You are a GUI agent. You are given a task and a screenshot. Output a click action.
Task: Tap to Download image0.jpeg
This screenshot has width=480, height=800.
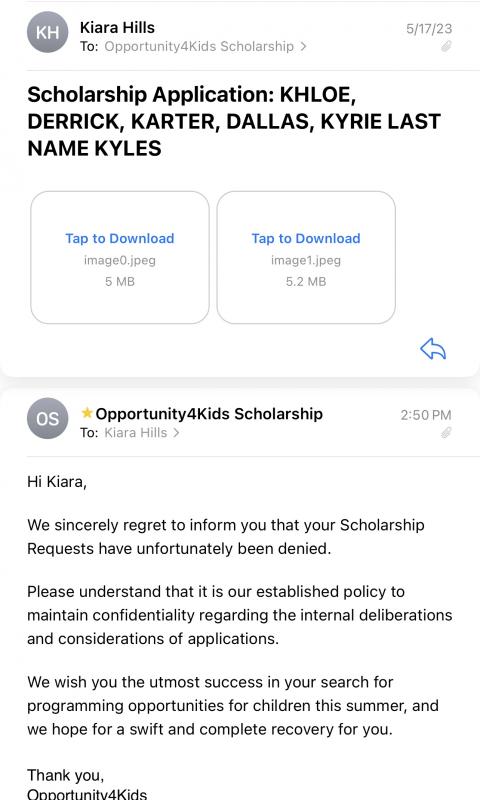(x=120, y=238)
